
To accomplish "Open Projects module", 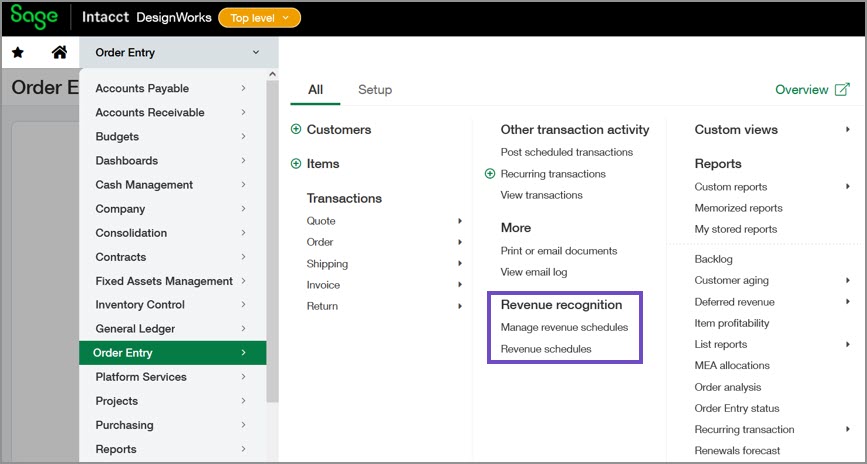I will point(173,401).
